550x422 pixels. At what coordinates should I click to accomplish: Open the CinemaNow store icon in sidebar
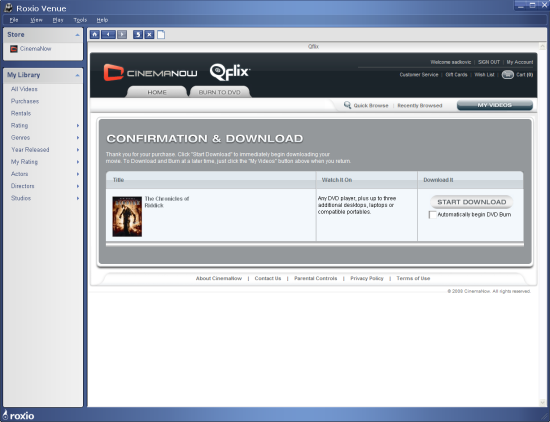pyautogui.click(x=14, y=49)
